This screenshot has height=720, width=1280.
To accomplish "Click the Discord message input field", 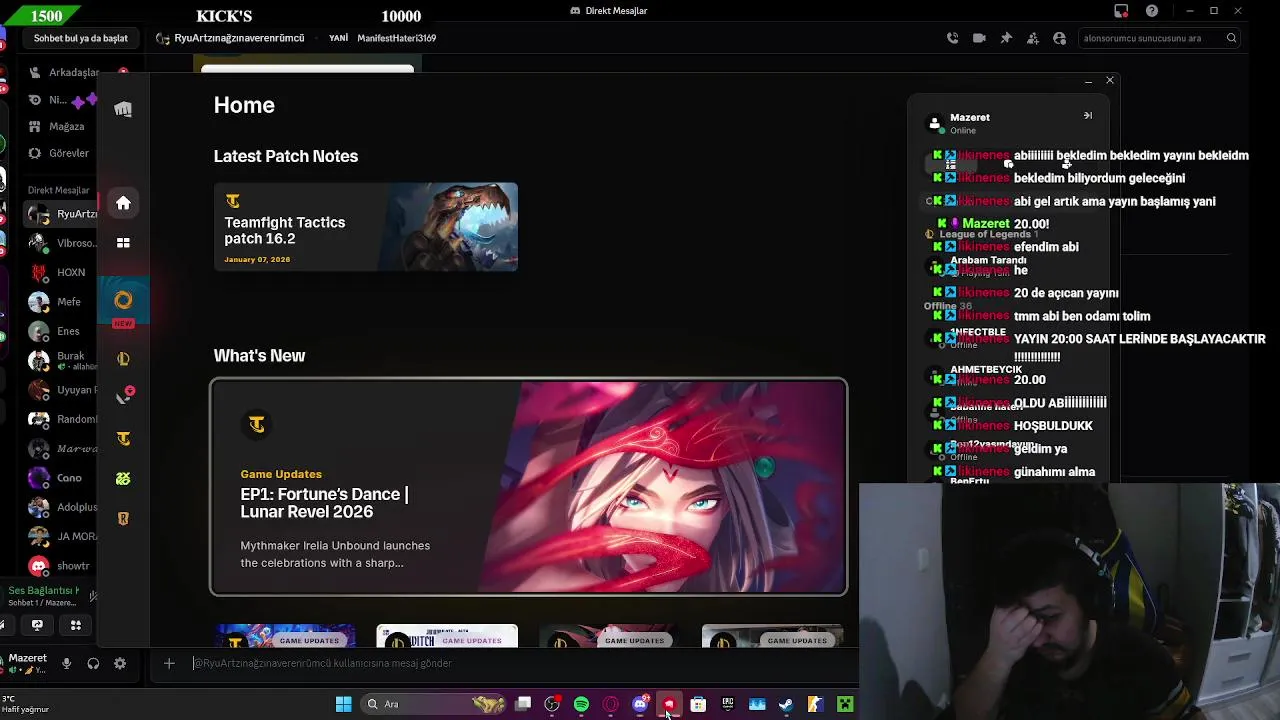I will click(x=520, y=663).
